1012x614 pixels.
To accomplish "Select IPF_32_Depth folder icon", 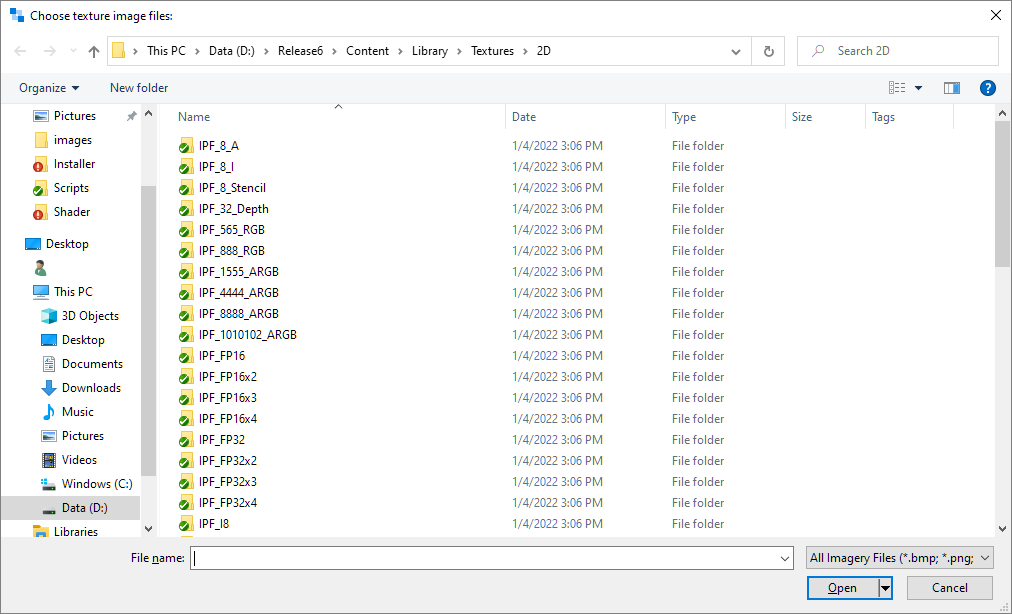I will (186, 209).
